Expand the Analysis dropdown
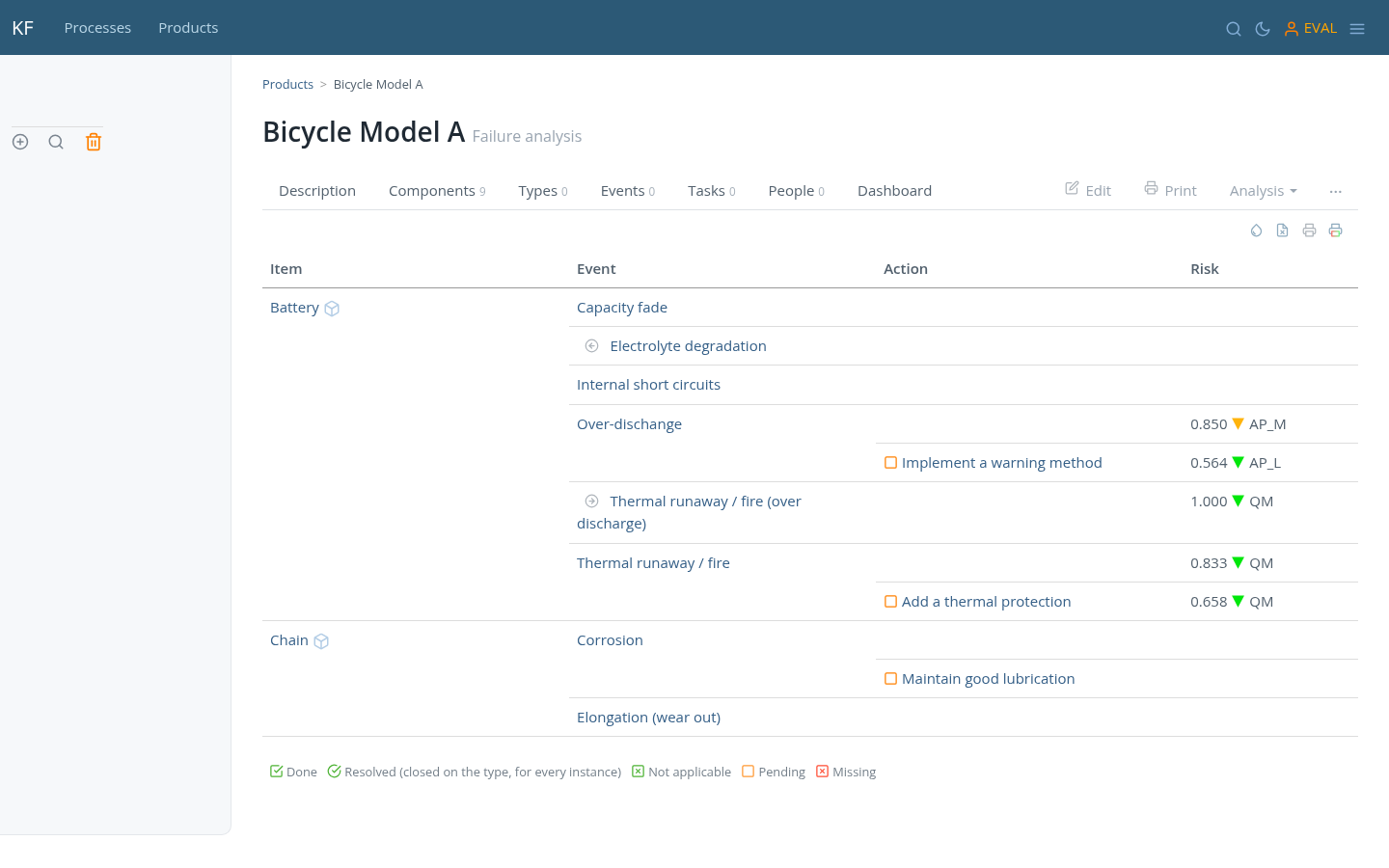The width and height of the screenshot is (1389, 868). click(x=1263, y=191)
